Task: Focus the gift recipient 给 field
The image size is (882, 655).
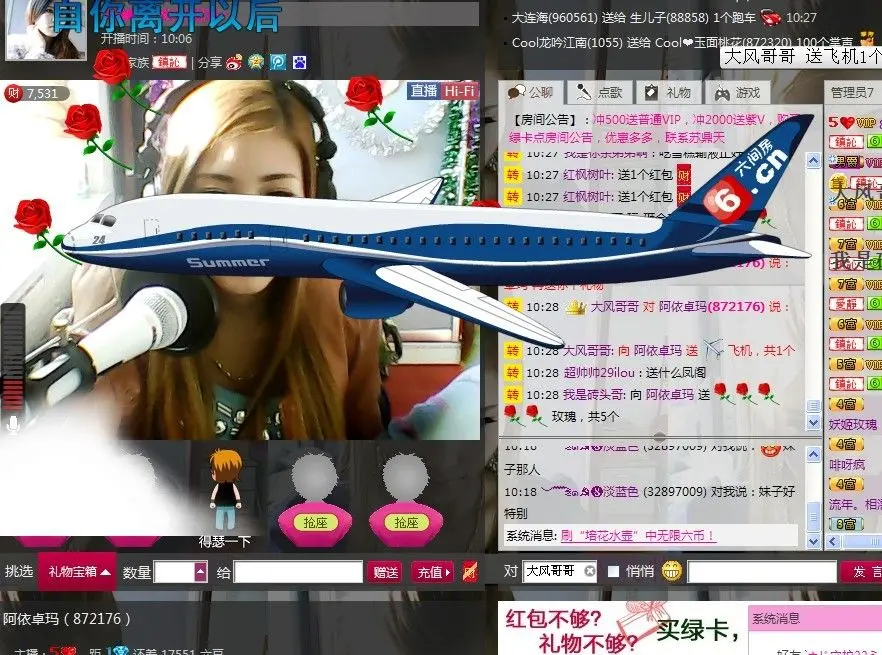Action: [x=298, y=573]
